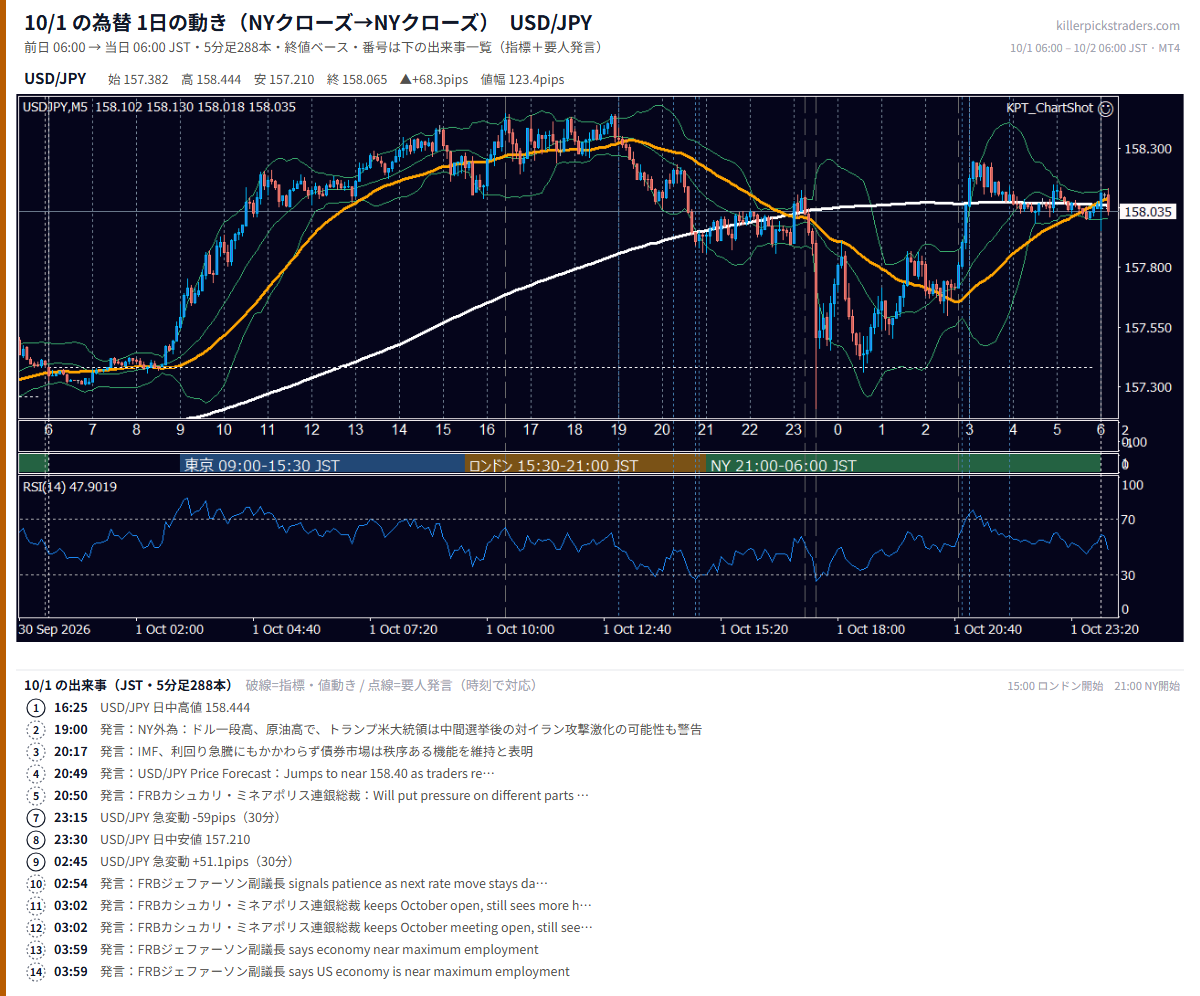1200x996 pixels.
Task: Click event marker number 3 circle
Action: (x=37, y=752)
